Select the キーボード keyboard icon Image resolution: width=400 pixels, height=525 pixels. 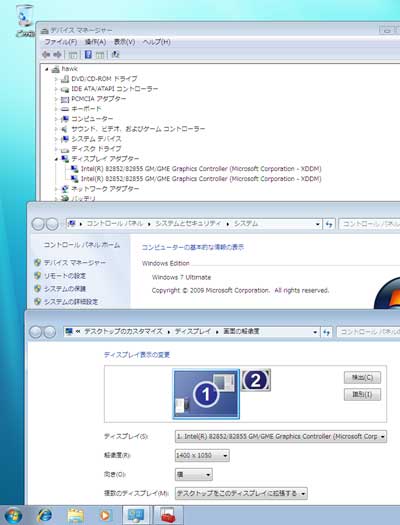[x=65, y=109]
